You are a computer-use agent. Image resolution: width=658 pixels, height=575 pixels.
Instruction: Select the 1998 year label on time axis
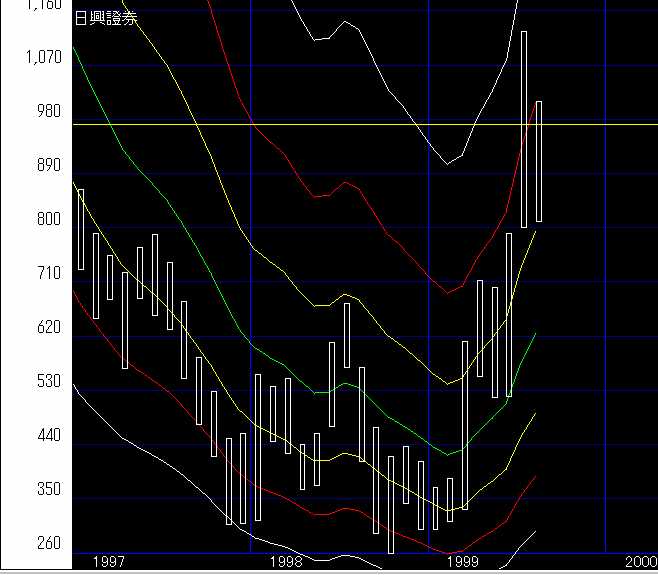[286, 562]
